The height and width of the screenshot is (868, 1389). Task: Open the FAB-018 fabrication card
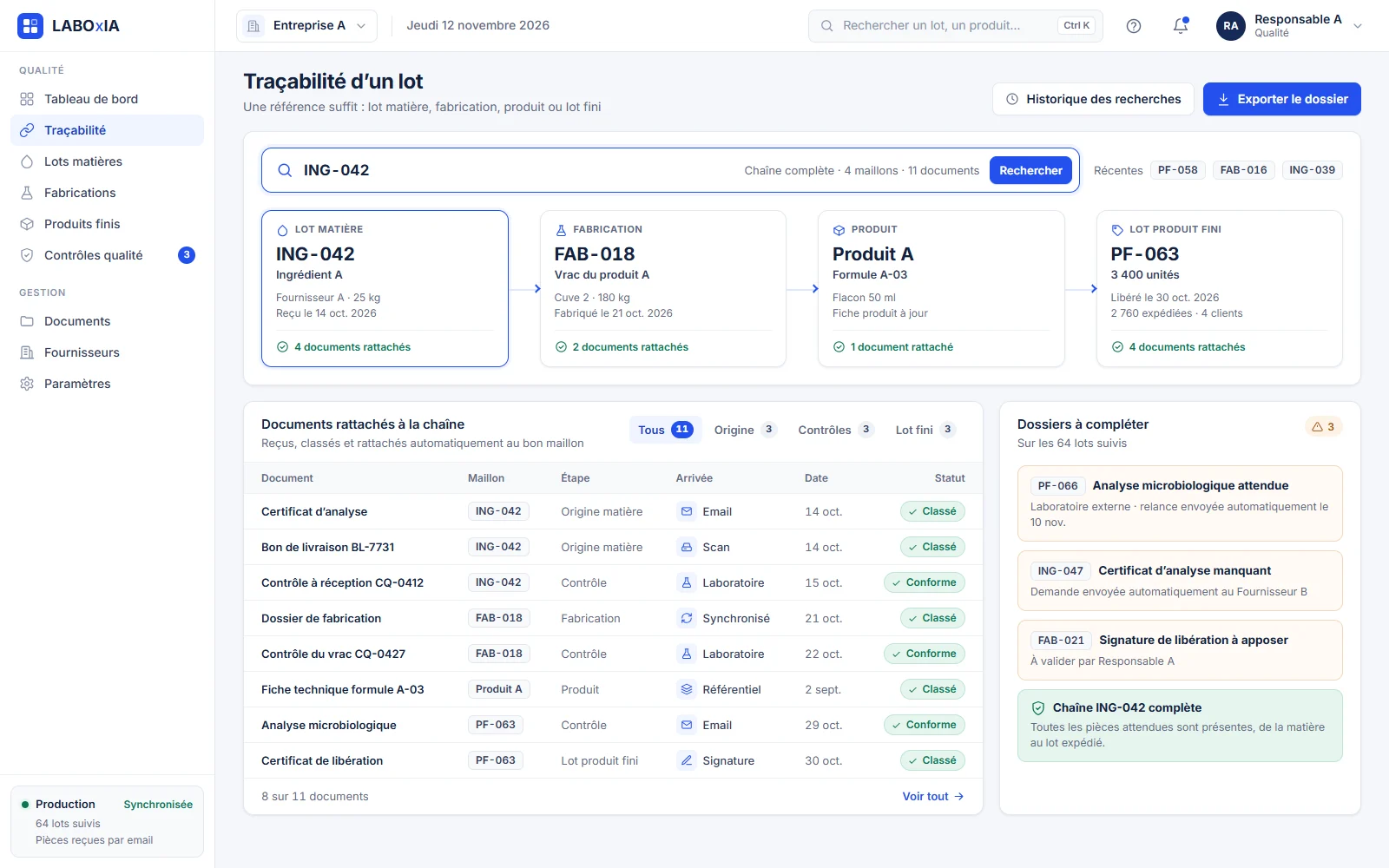pos(662,288)
